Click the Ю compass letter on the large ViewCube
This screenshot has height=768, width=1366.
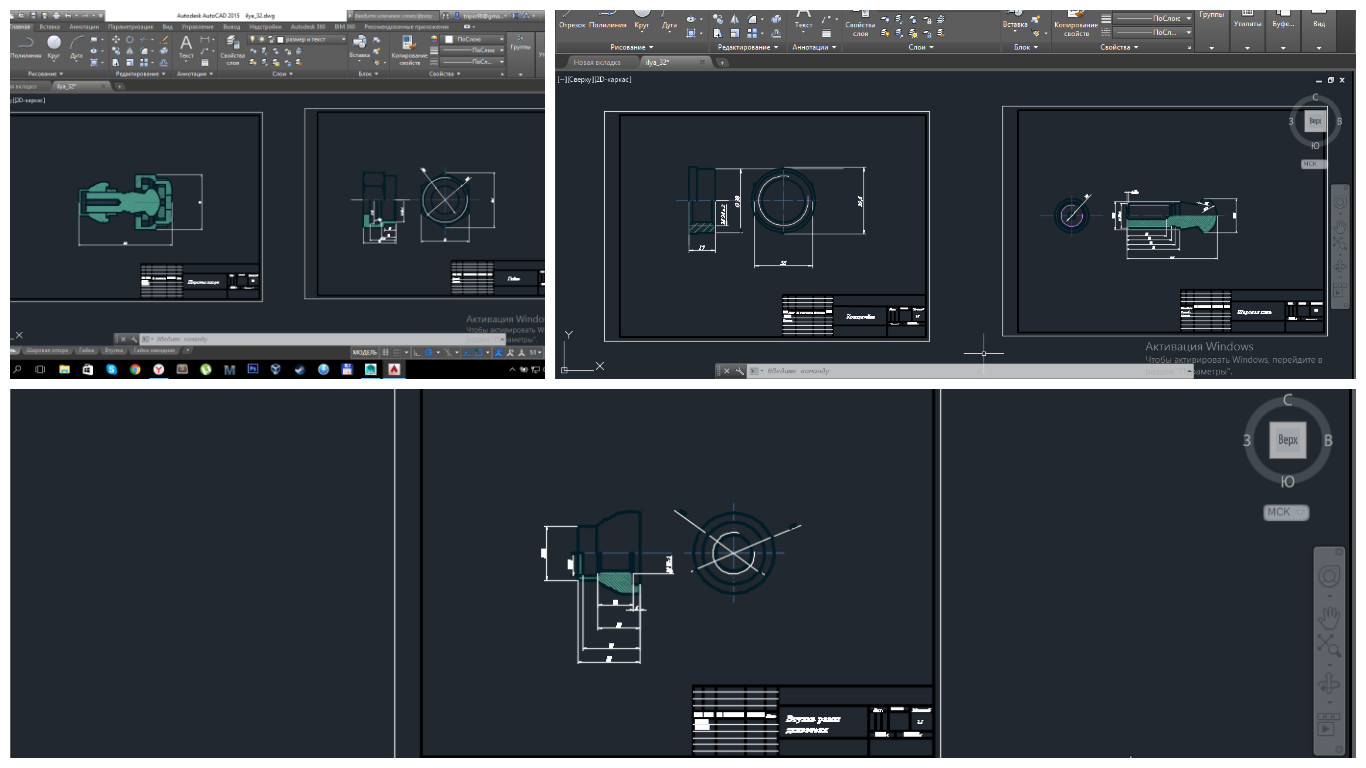(1288, 481)
